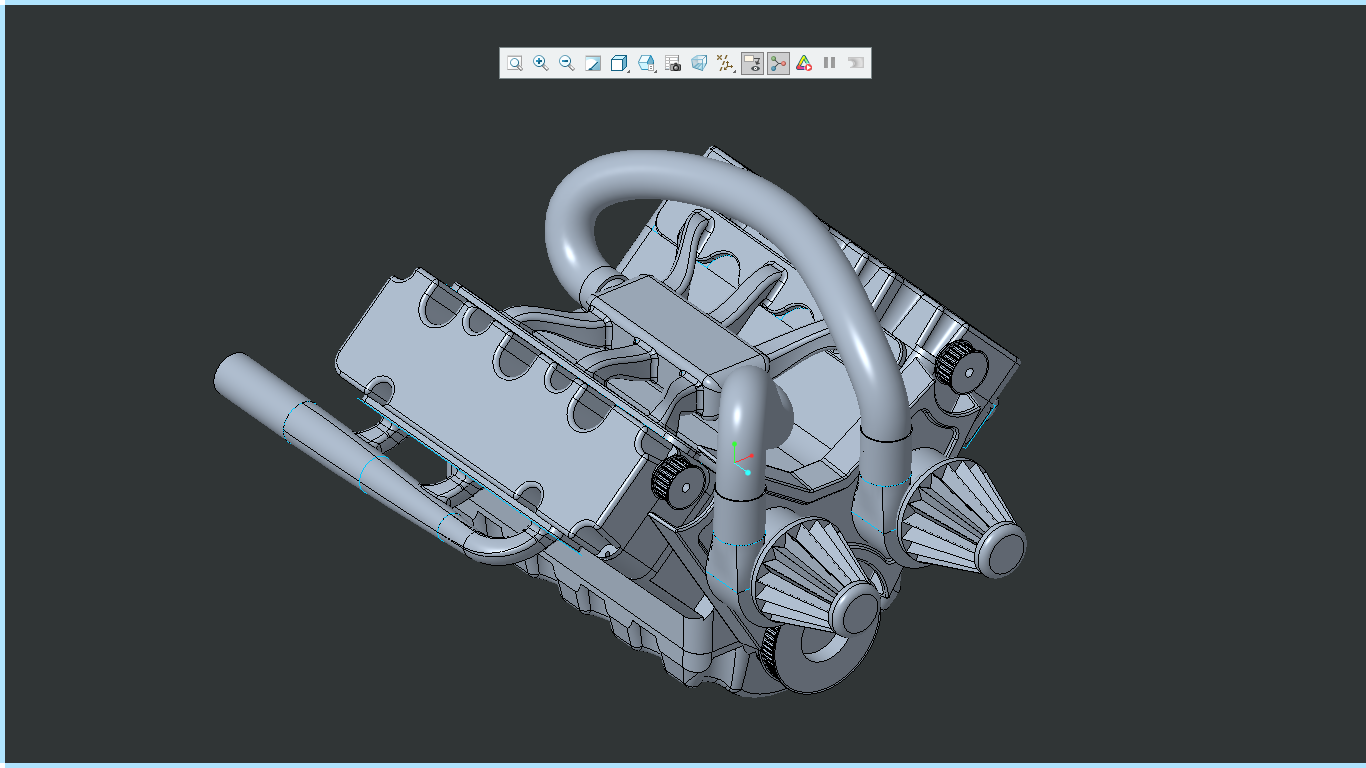The height and width of the screenshot is (768, 1366).
Task: Open the View Manager camera-list icon
Action: [673, 63]
